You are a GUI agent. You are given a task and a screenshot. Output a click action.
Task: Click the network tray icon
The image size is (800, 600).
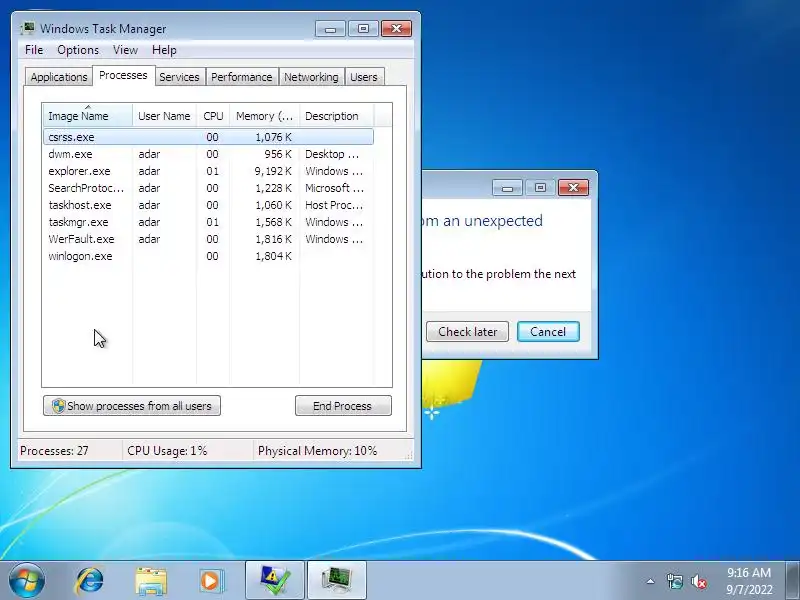pyautogui.click(x=674, y=581)
